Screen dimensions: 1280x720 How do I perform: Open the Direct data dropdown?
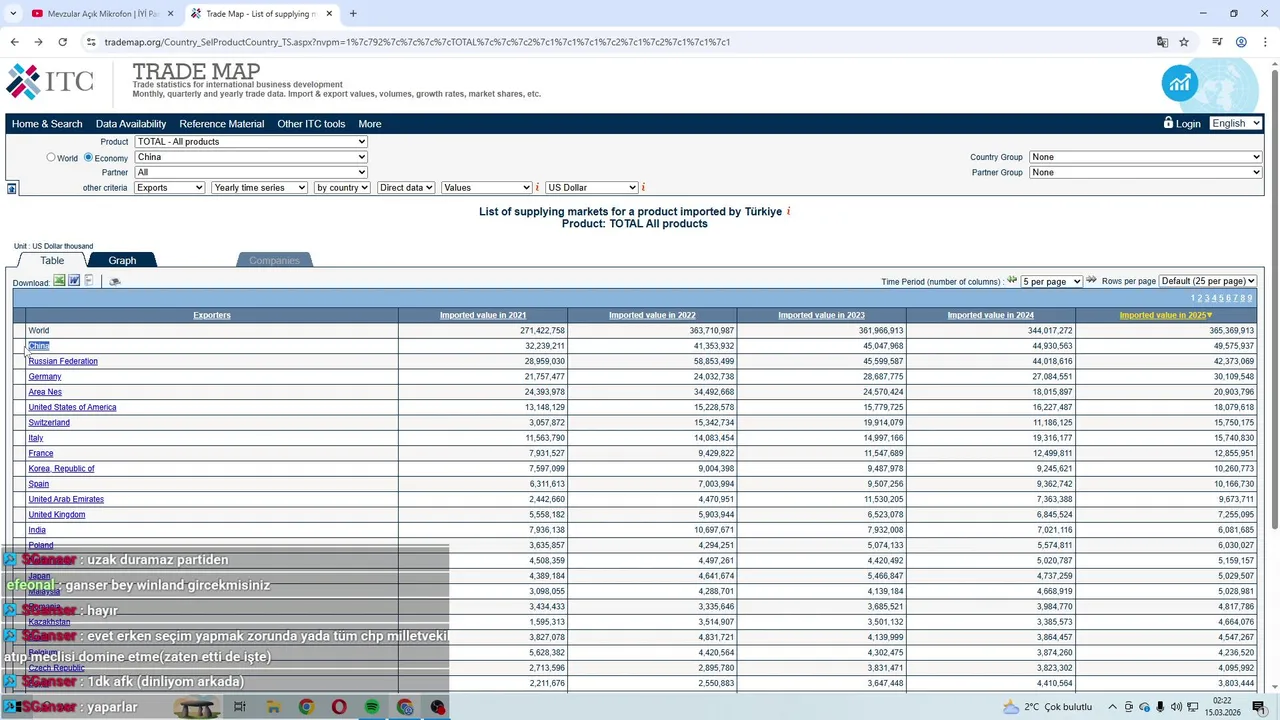tap(406, 188)
